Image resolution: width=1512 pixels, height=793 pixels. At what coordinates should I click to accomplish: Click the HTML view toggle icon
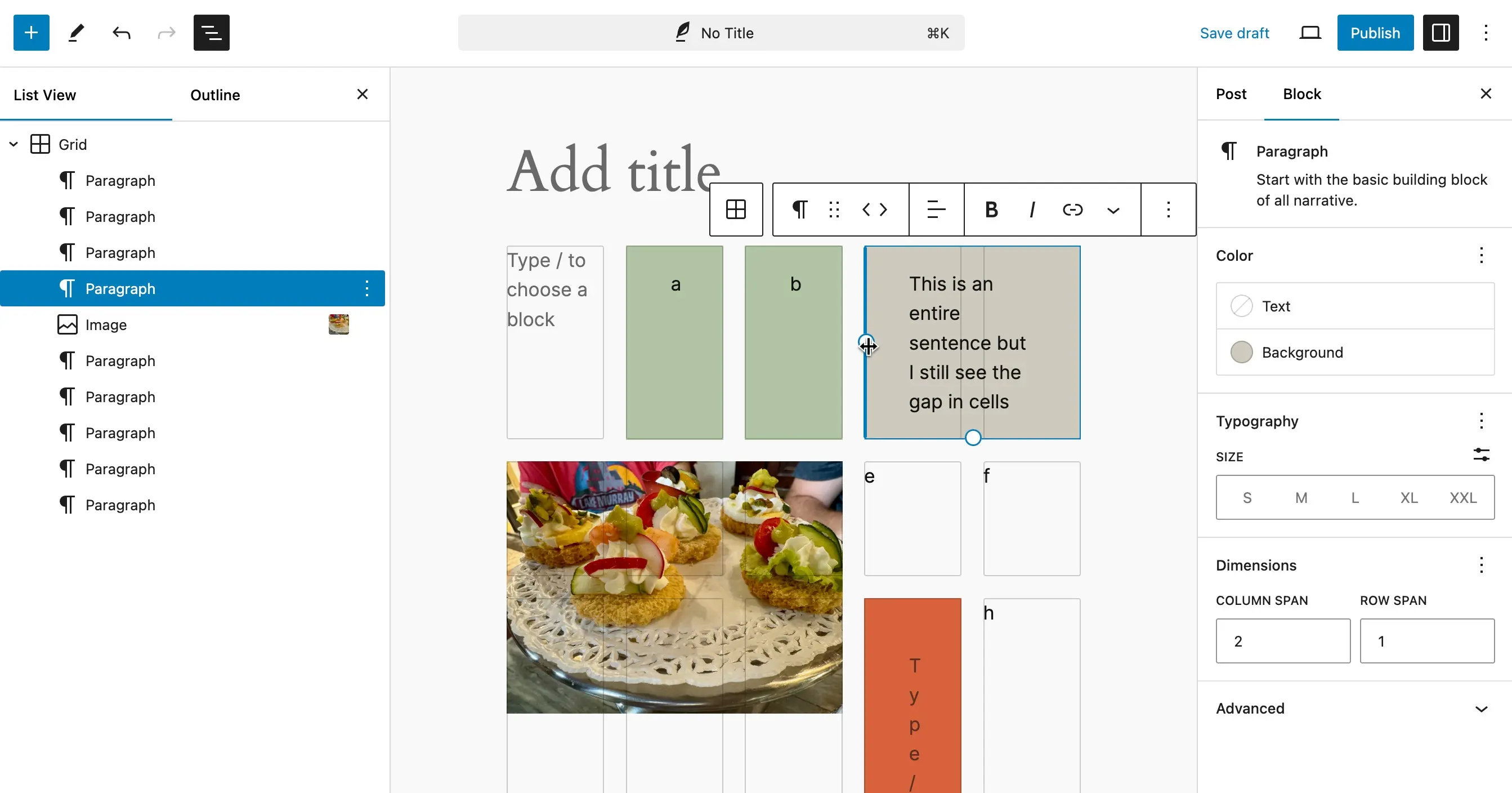coord(875,209)
